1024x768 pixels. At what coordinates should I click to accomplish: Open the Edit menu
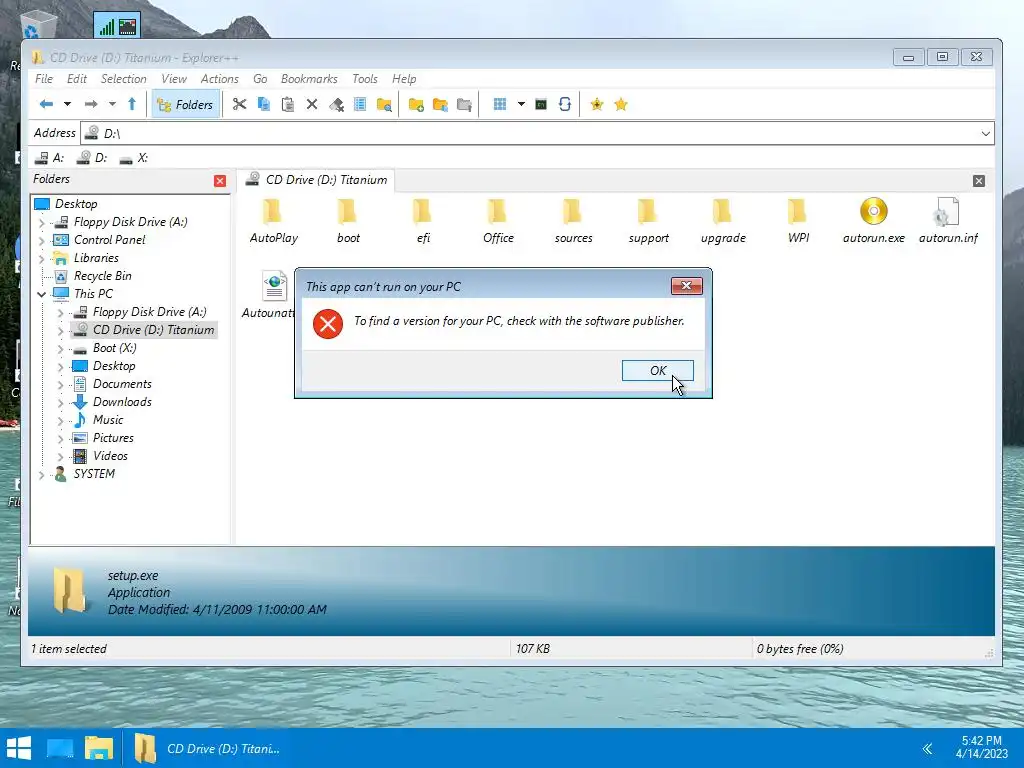coord(76,78)
